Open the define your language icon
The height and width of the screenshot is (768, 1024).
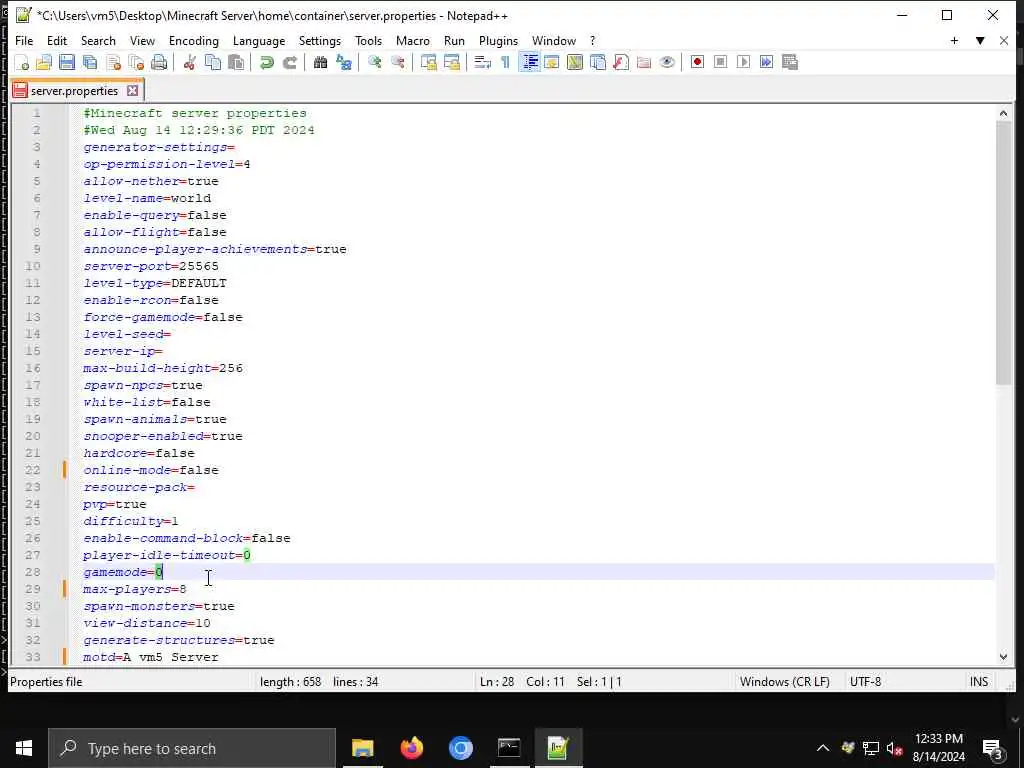point(552,62)
